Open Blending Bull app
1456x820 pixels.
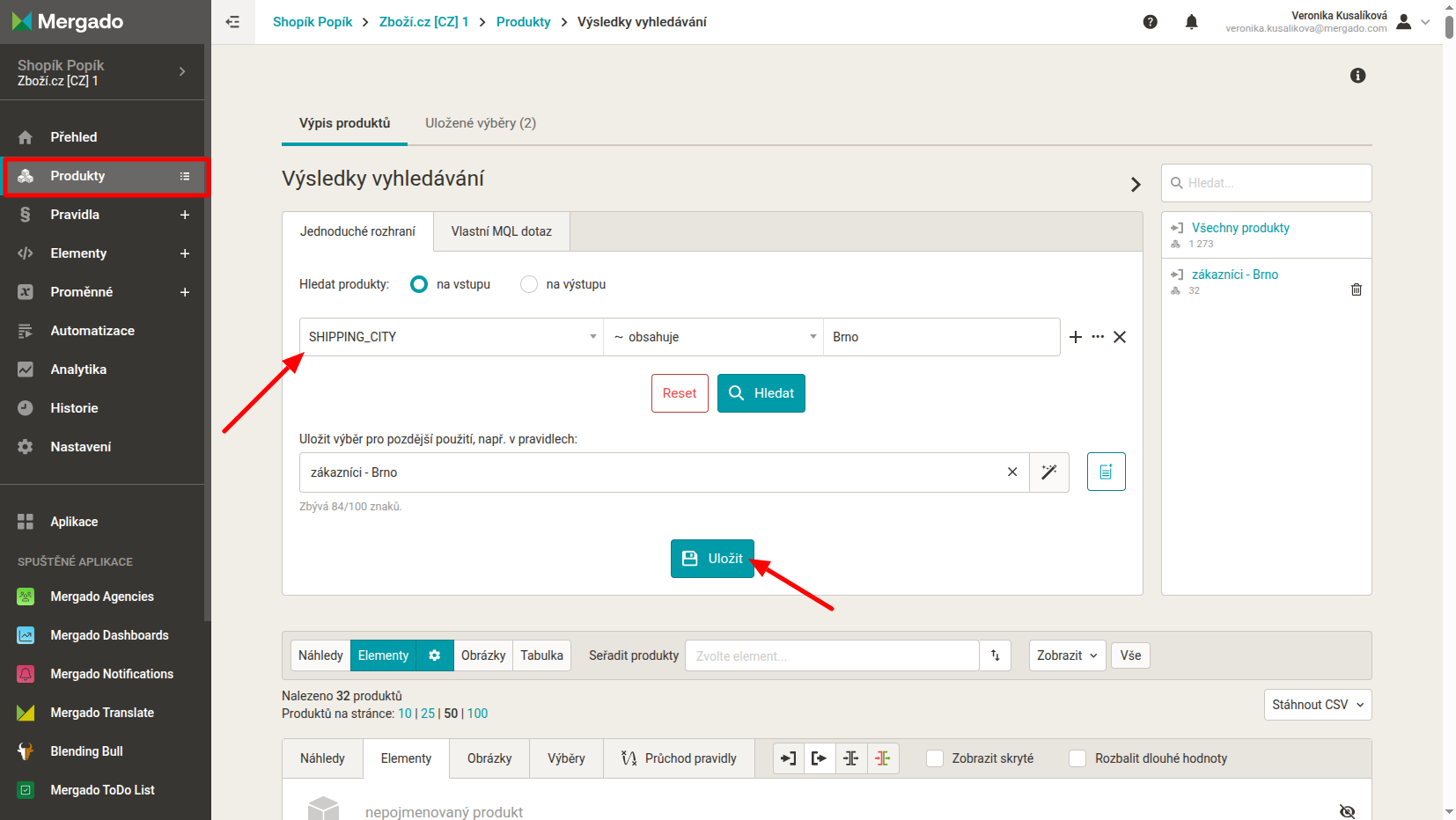tap(86, 751)
